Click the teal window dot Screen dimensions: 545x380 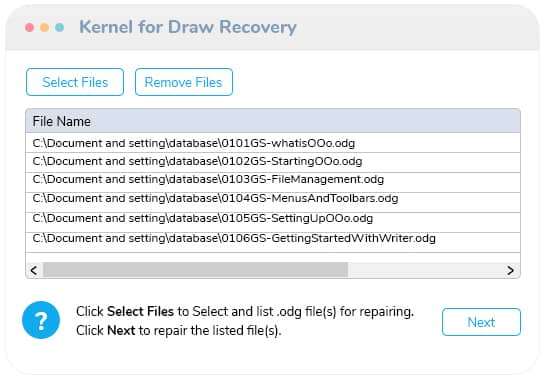pos(59,27)
